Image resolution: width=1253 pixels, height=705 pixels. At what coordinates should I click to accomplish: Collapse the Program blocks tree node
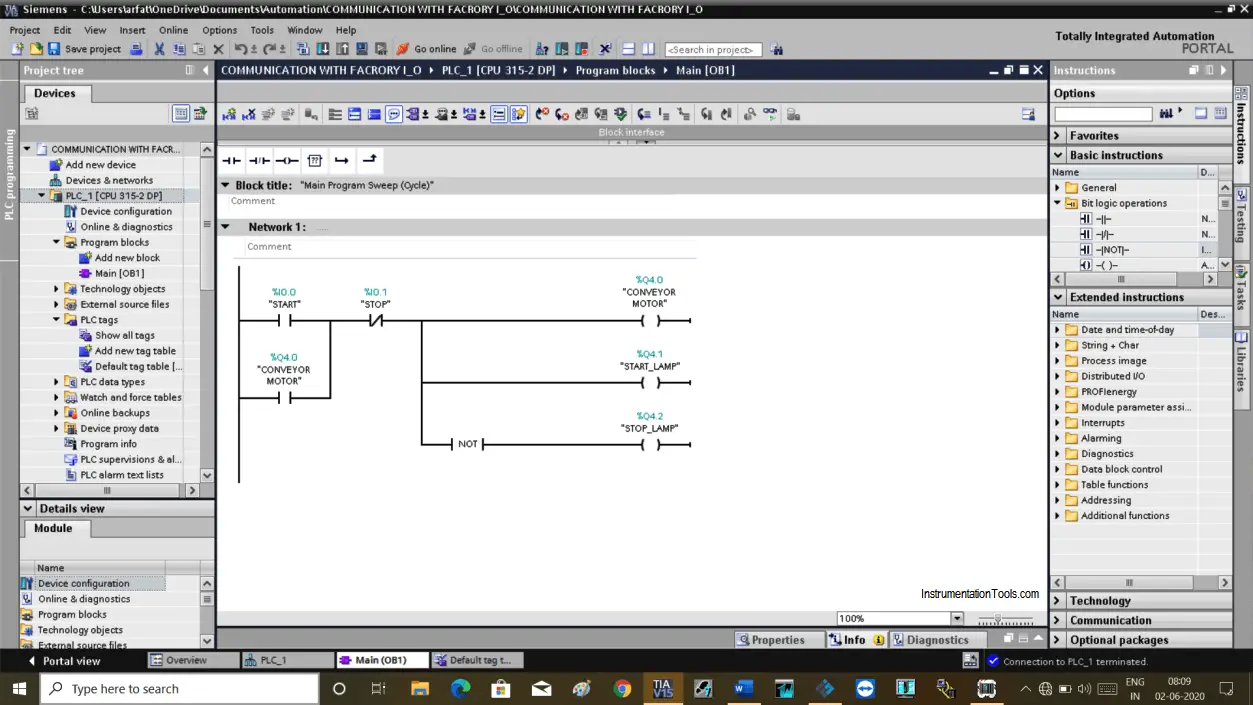click(x=57, y=242)
